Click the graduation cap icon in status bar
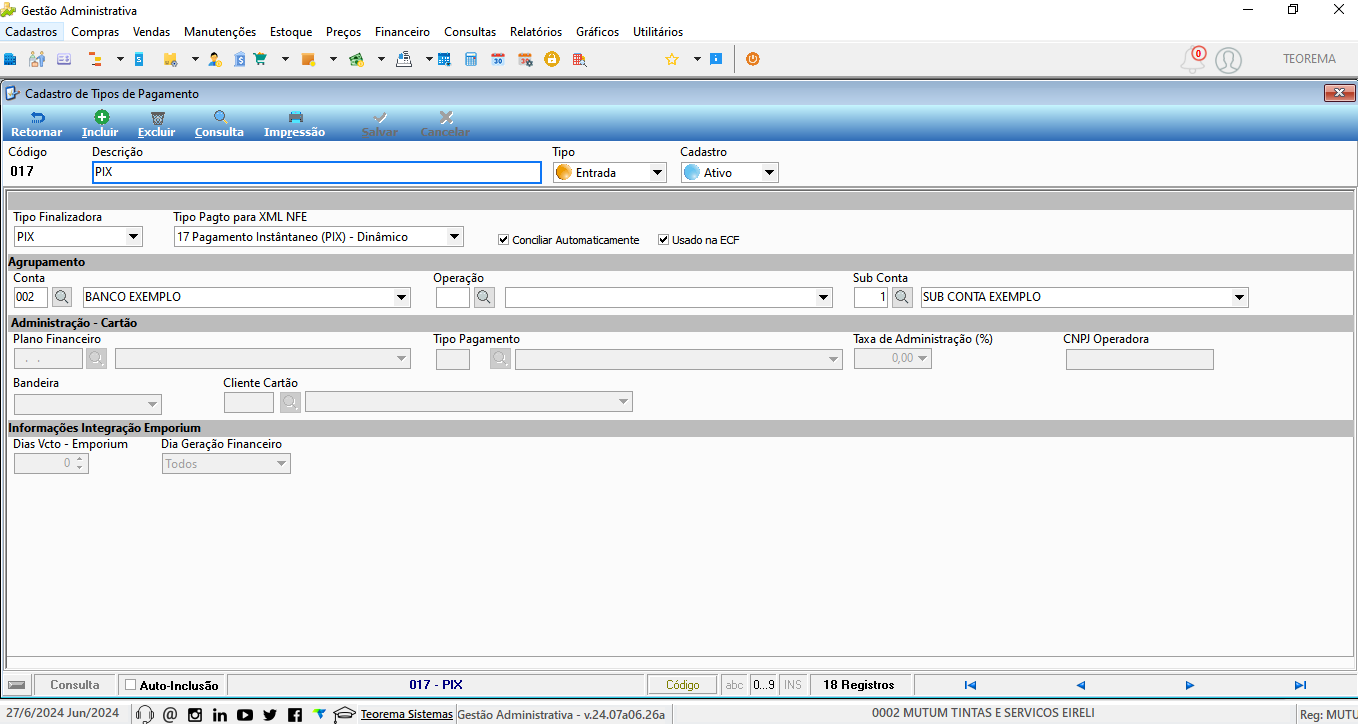Viewport: 1358px width, 724px height. [345, 714]
